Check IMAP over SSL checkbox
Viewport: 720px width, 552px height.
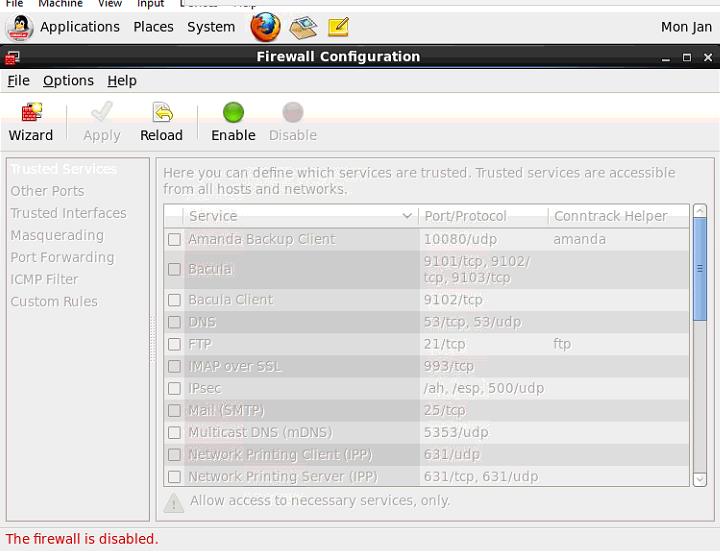pos(174,366)
